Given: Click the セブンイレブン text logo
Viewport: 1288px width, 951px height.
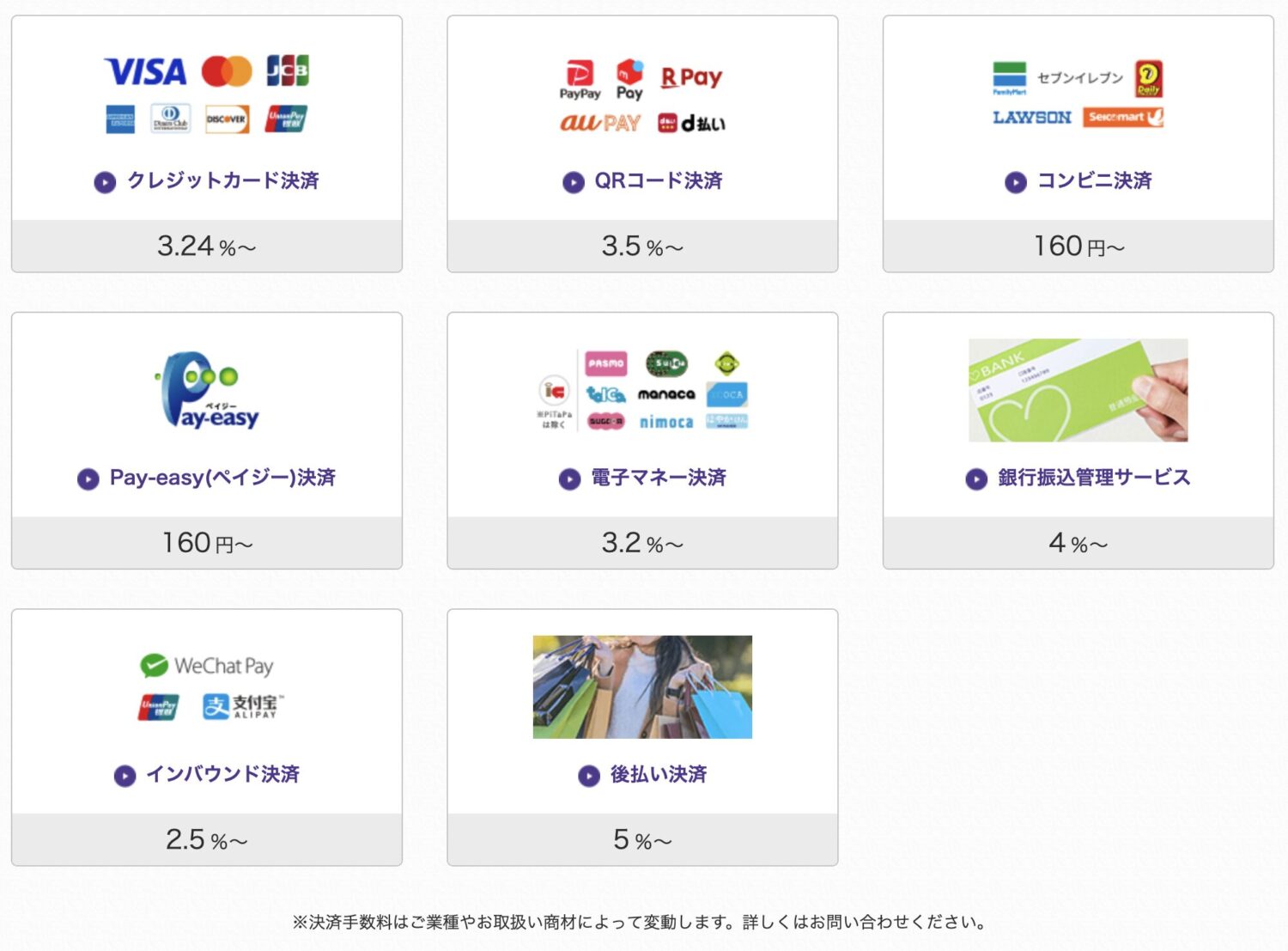Looking at the screenshot, I should 1080,78.
